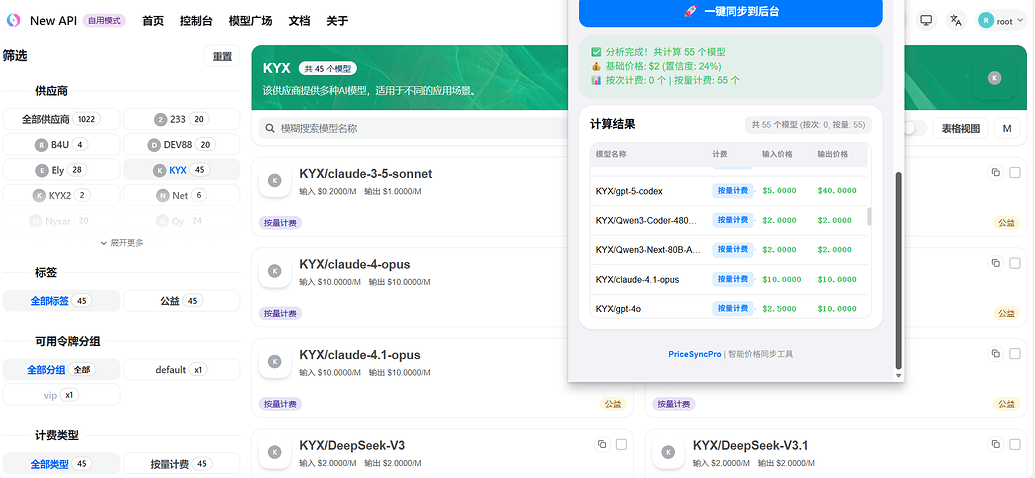
Task: Open the language translation icon
Action: [x=955, y=20]
